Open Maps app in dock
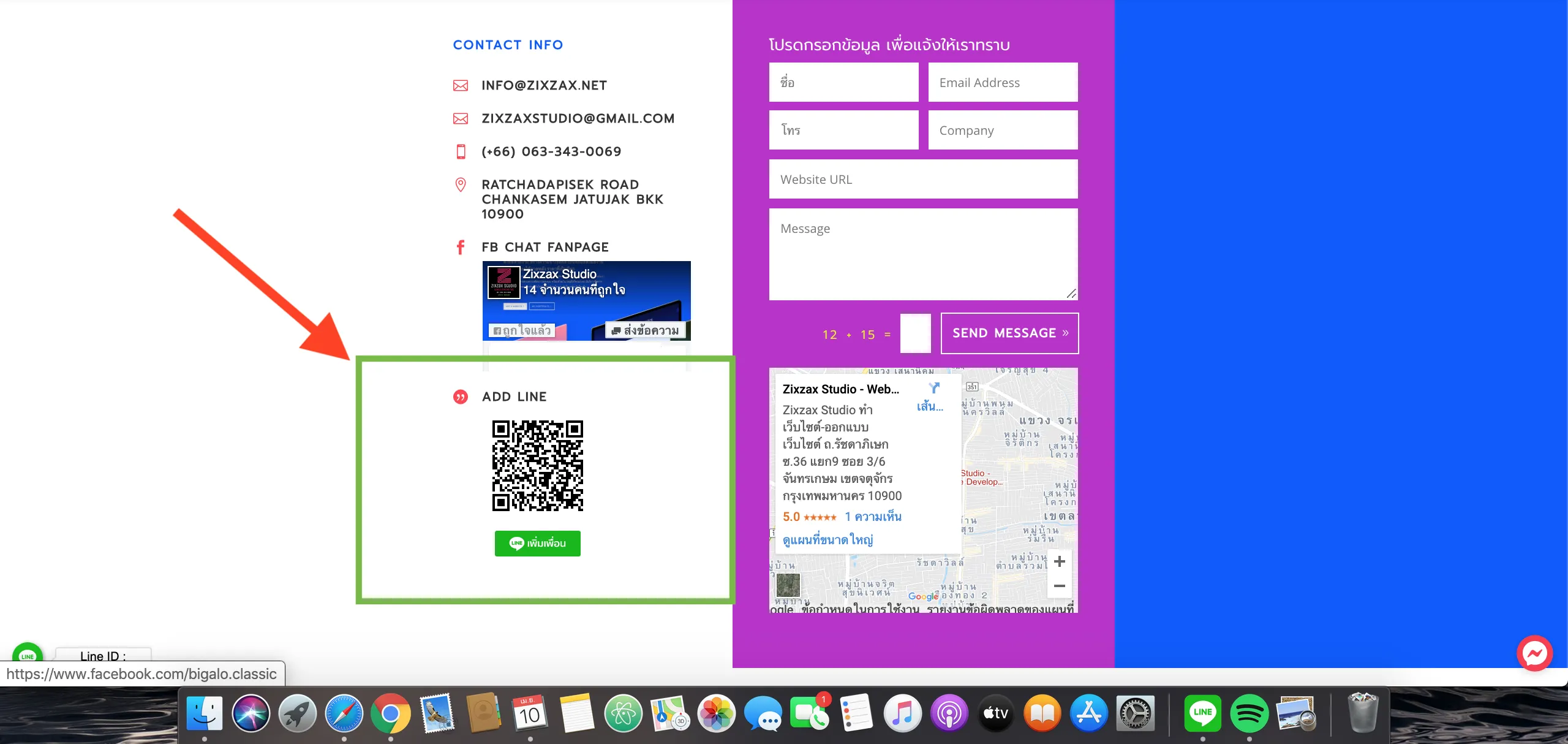 pos(670,713)
